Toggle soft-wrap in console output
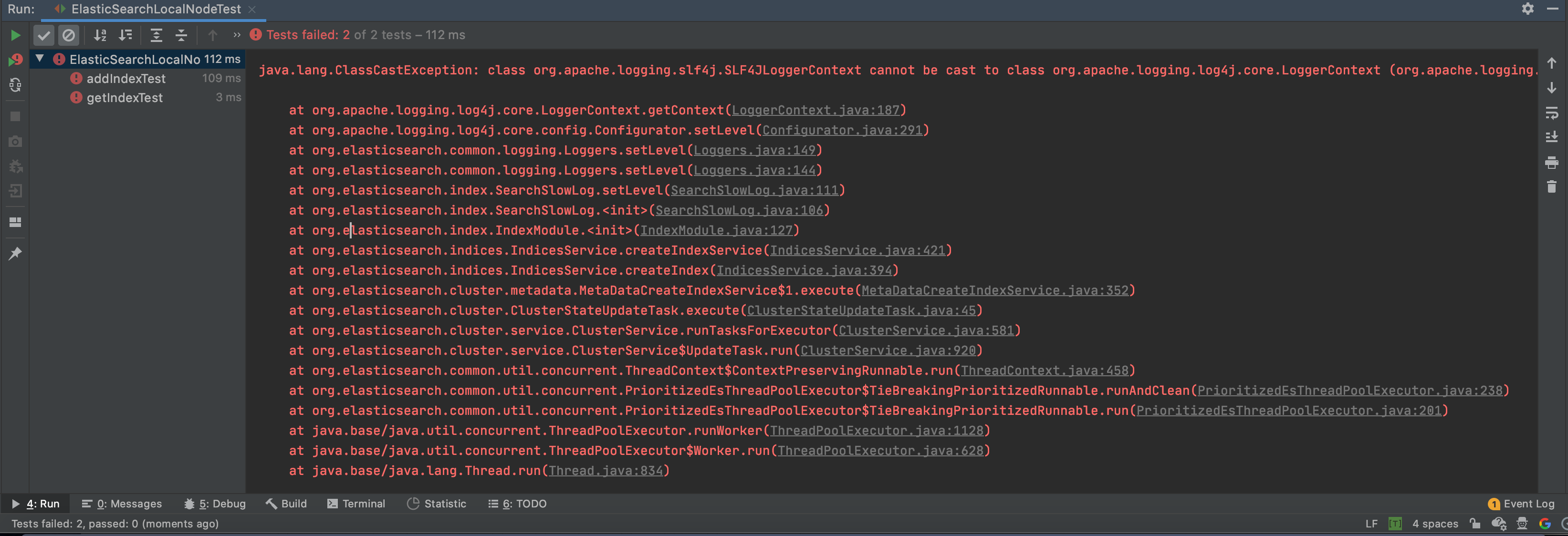 [x=1552, y=113]
